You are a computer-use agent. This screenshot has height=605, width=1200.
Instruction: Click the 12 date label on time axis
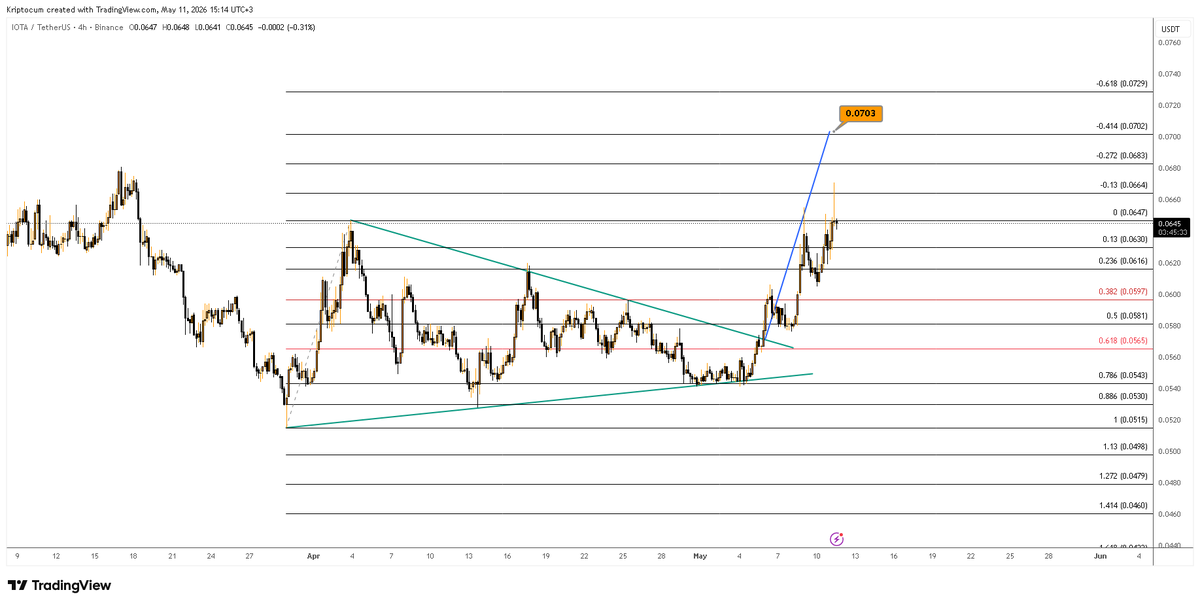(x=56, y=554)
